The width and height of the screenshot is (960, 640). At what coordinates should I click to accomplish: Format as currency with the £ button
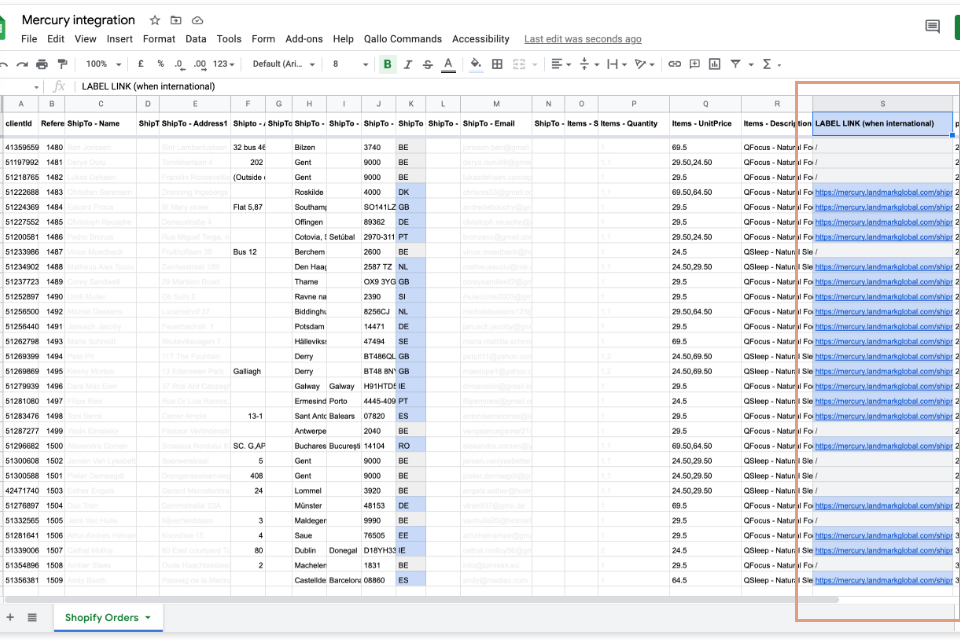click(141, 64)
